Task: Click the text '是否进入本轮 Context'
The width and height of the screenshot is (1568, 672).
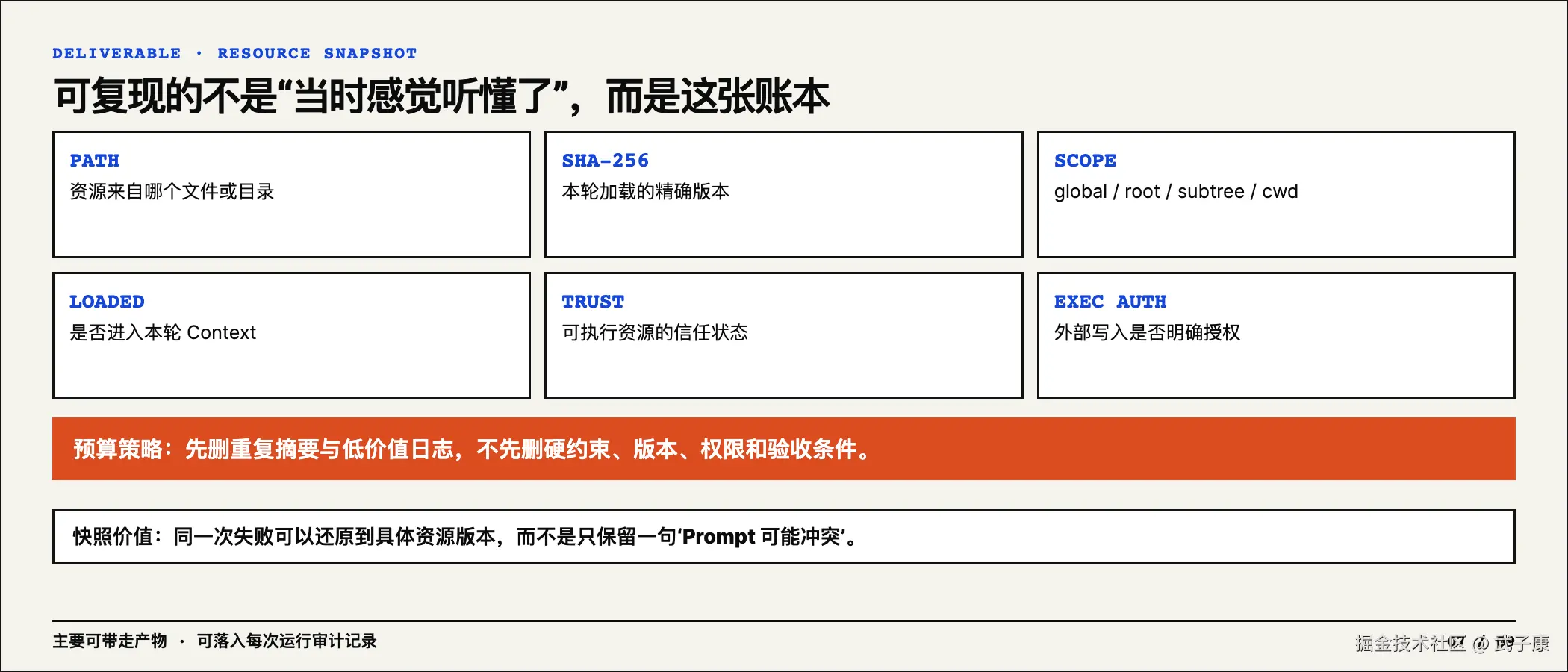Action: [x=163, y=332]
